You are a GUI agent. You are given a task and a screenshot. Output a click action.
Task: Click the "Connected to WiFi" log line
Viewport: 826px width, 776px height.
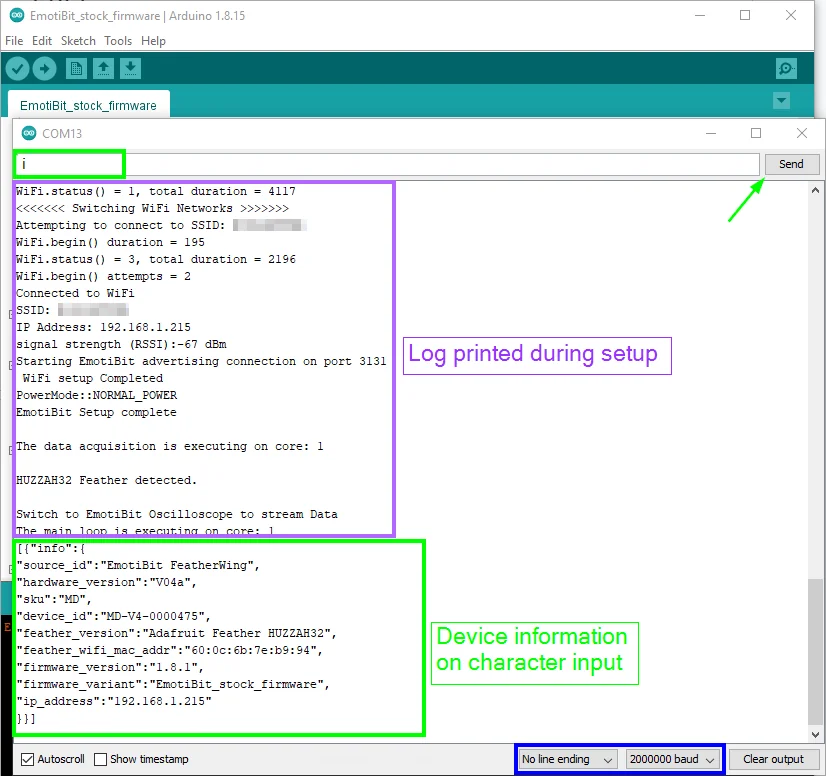coord(75,293)
